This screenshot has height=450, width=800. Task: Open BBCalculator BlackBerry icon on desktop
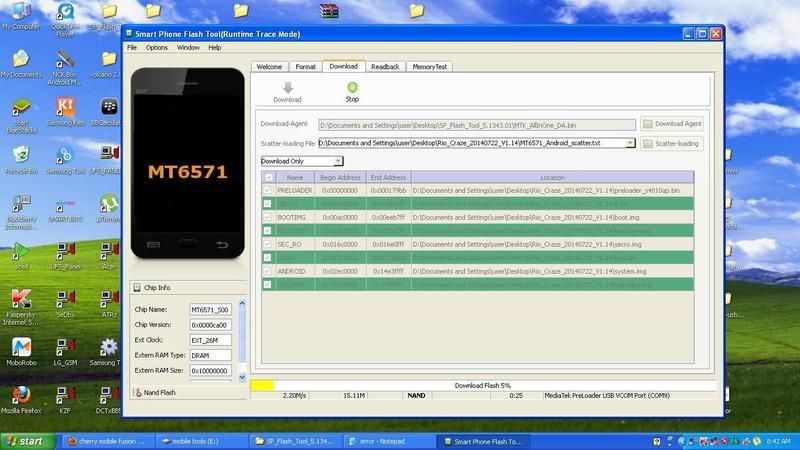coord(109,107)
